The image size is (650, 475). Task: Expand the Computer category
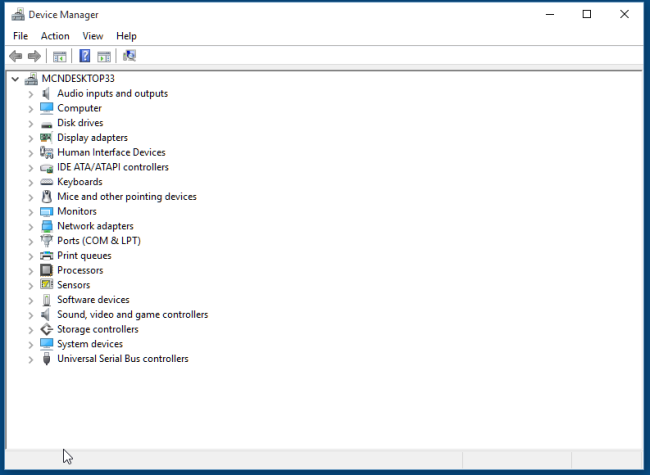pyautogui.click(x=31, y=109)
